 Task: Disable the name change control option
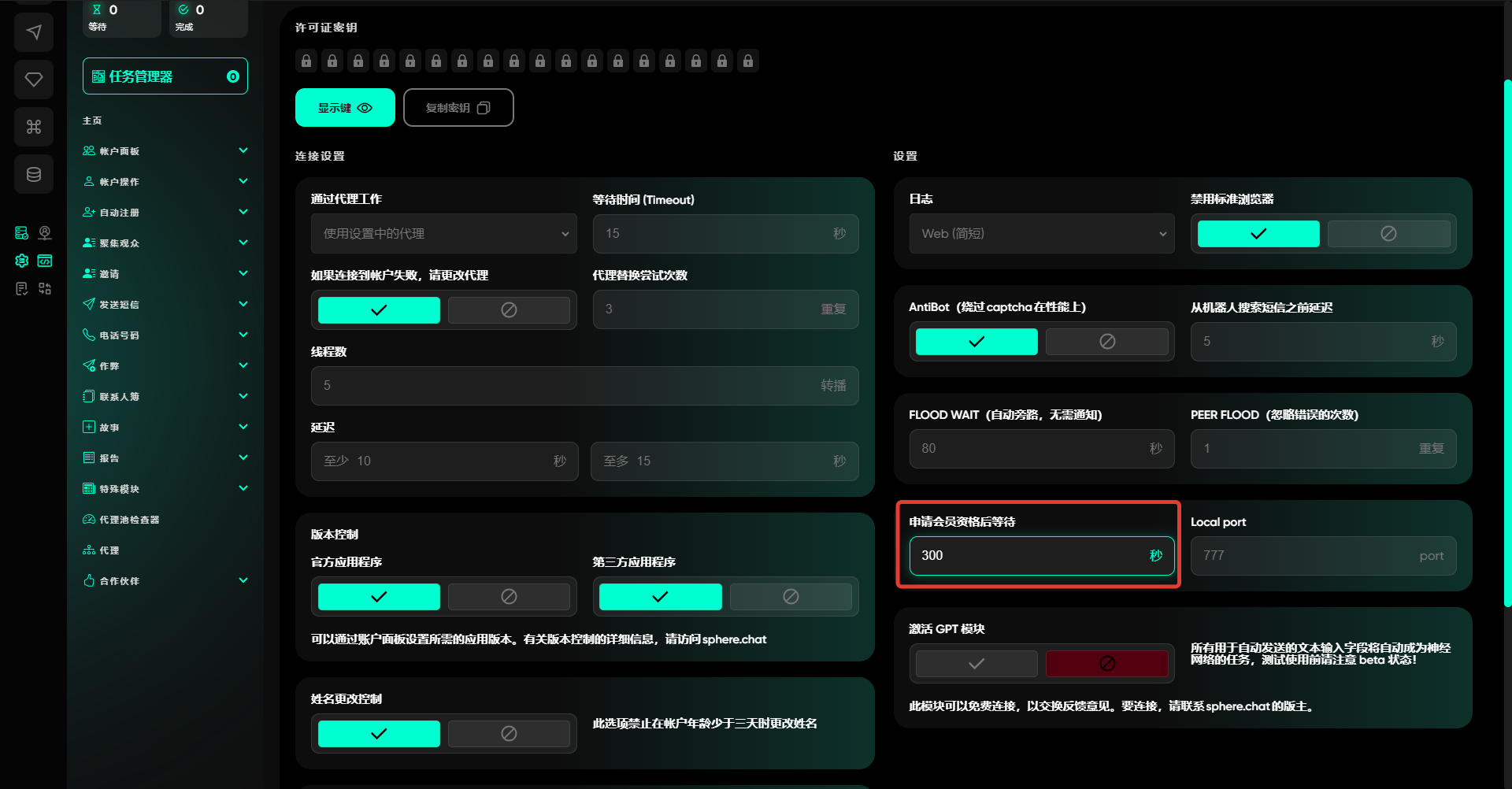tap(509, 734)
